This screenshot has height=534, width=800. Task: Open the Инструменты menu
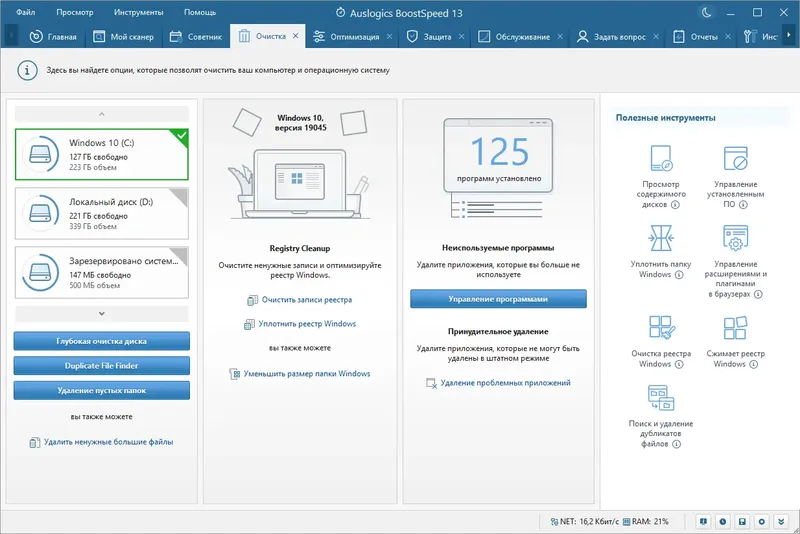[x=138, y=12]
